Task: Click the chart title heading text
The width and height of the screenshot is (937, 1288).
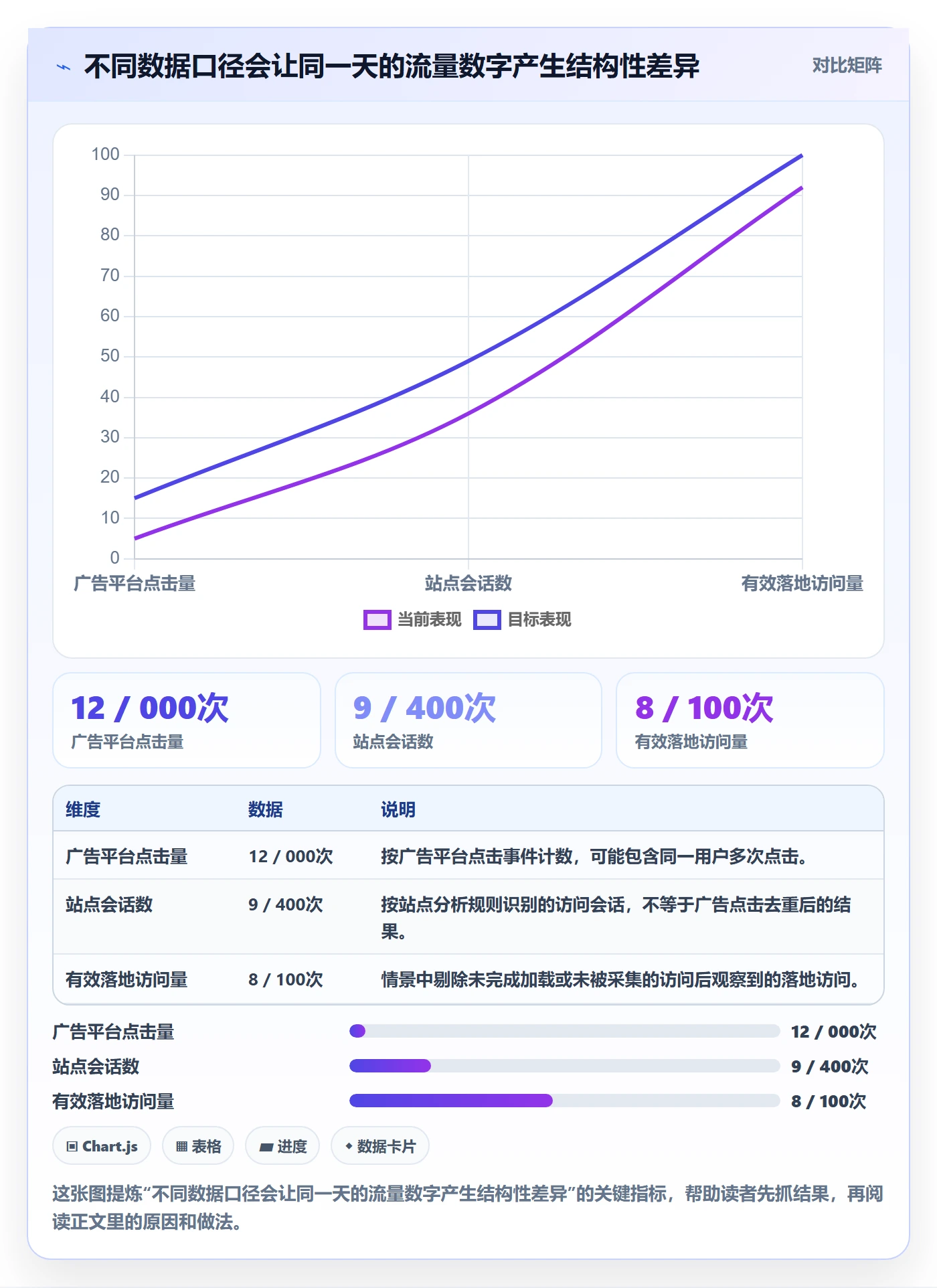Action: pyautogui.click(x=392, y=66)
